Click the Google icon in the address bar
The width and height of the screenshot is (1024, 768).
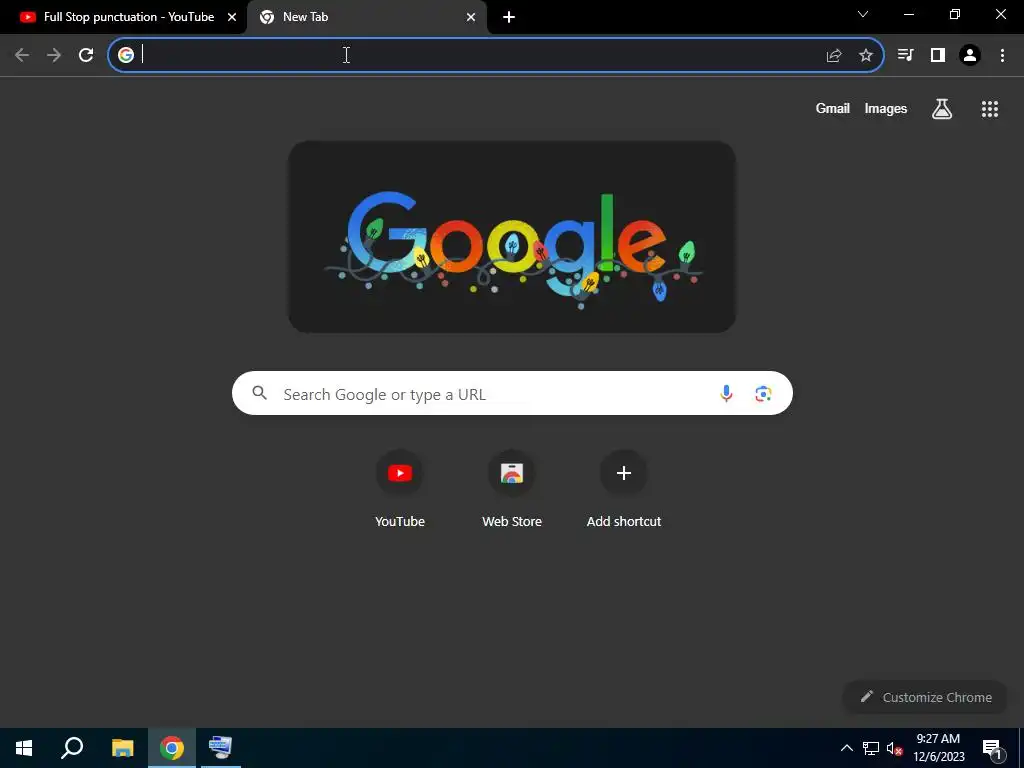126,55
